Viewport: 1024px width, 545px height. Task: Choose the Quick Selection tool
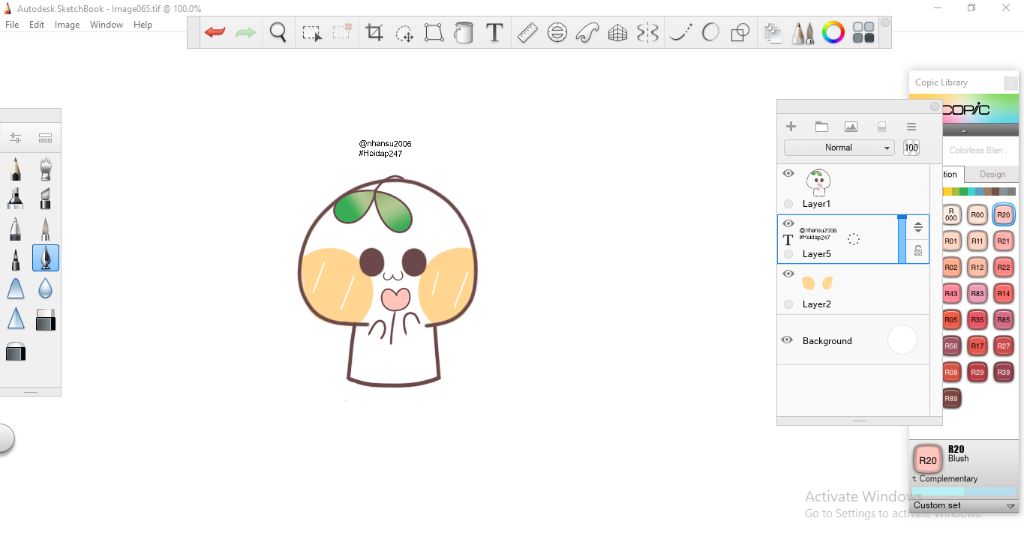pos(342,32)
